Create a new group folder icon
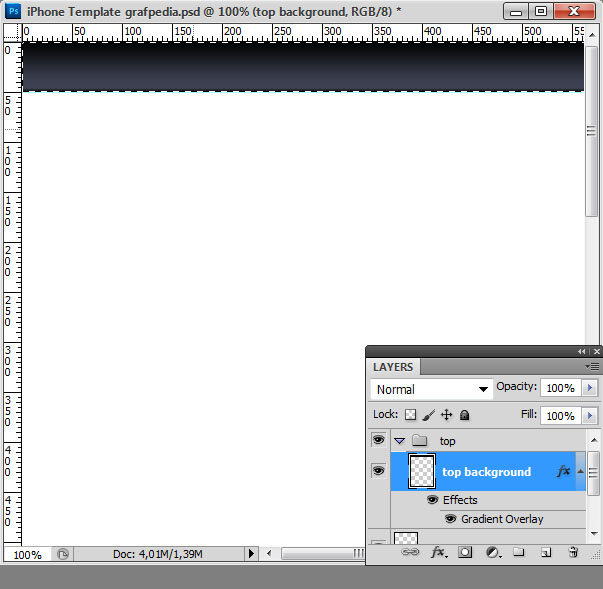This screenshot has height=589, width=603. (x=518, y=552)
